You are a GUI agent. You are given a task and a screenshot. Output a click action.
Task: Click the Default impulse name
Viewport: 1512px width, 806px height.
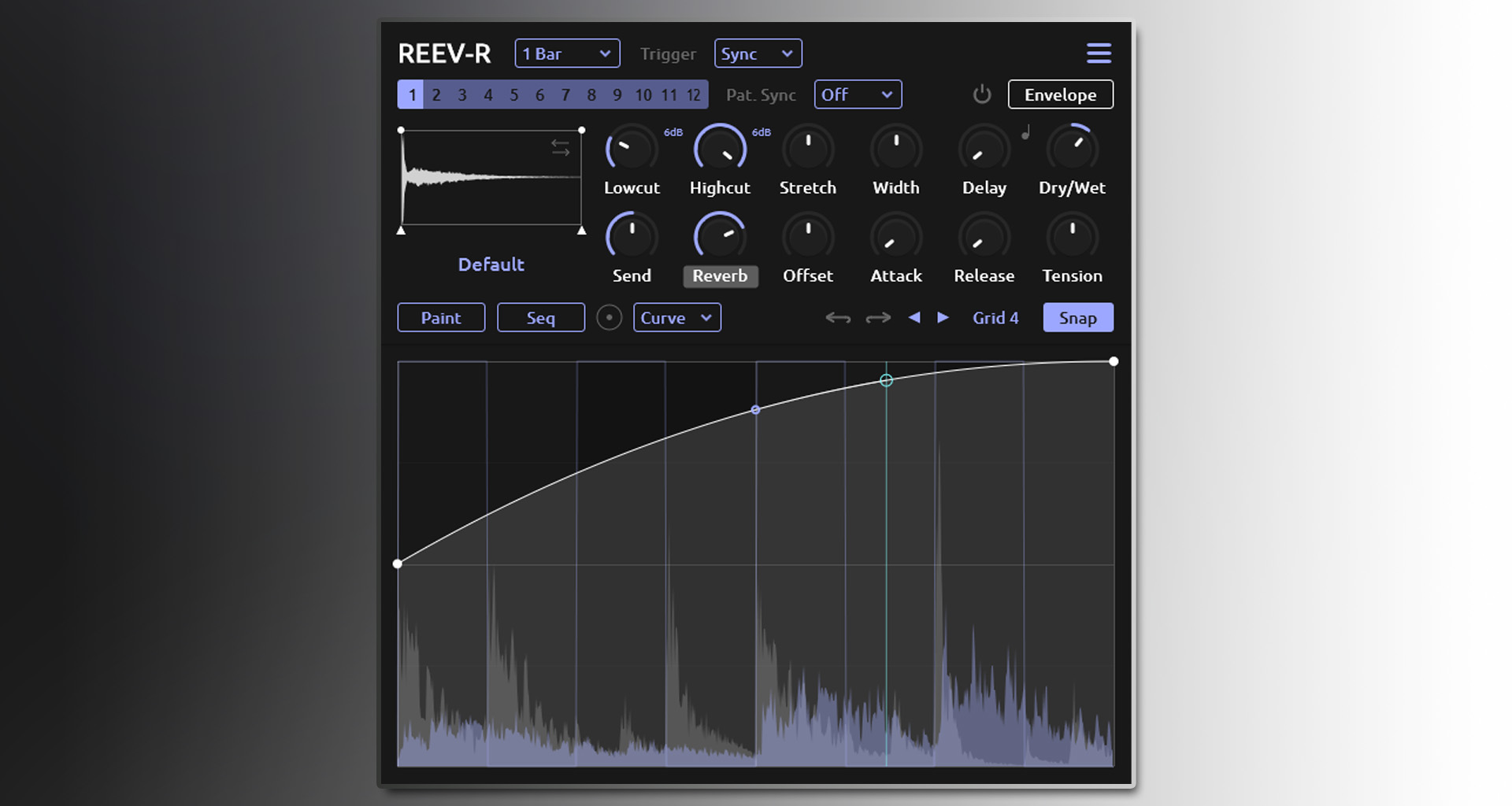click(x=491, y=264)
